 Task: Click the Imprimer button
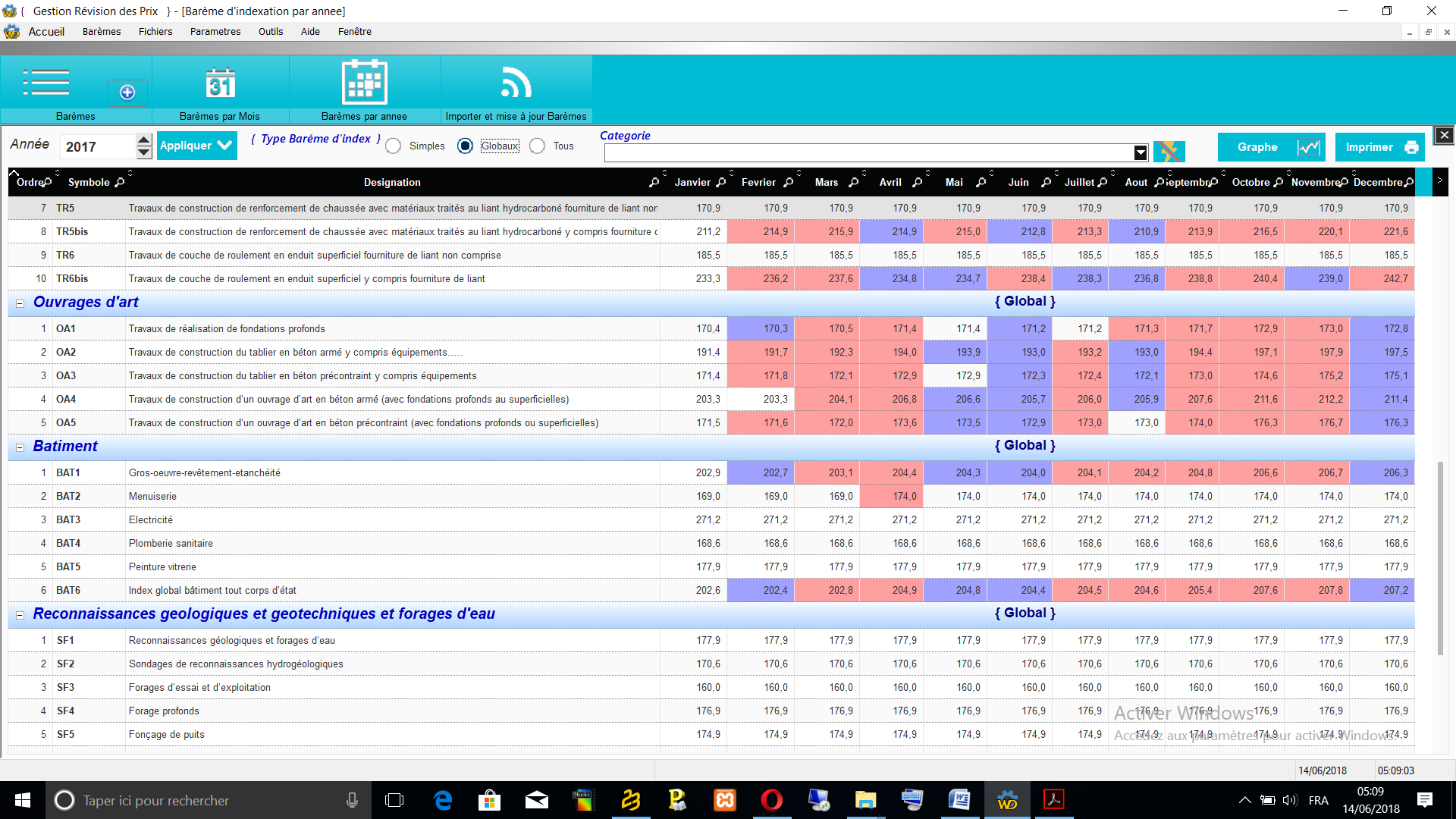[1379, 147]
